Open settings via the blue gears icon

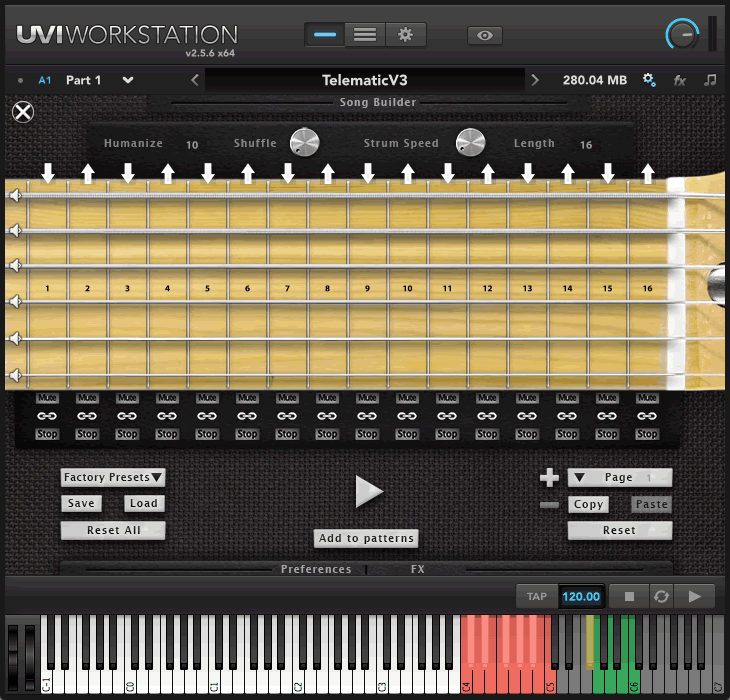[x=649, y=80]
